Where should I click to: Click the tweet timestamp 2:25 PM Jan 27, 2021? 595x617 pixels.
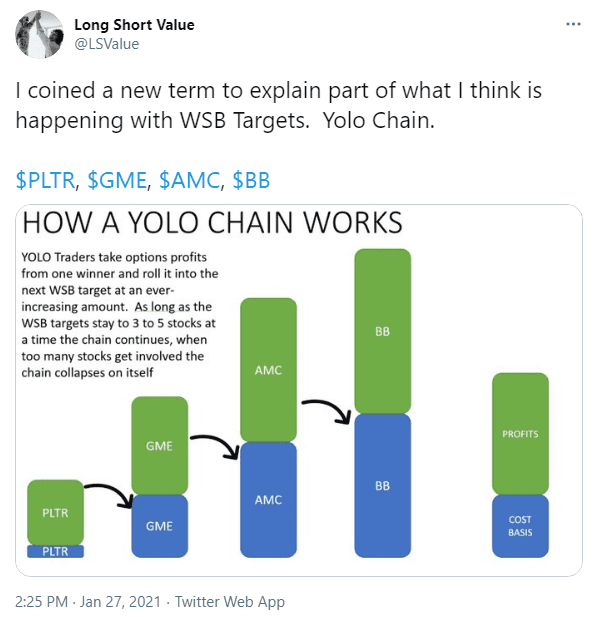tap(88, 602)
